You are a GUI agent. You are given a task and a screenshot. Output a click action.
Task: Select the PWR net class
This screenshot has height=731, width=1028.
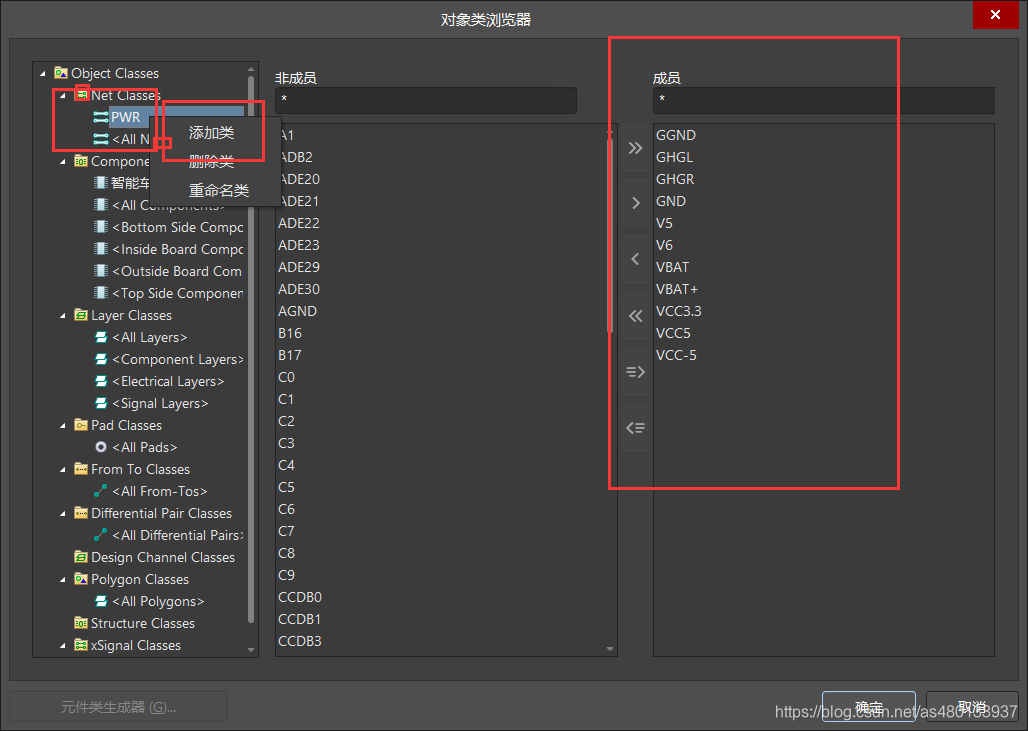tap(125, 117)
